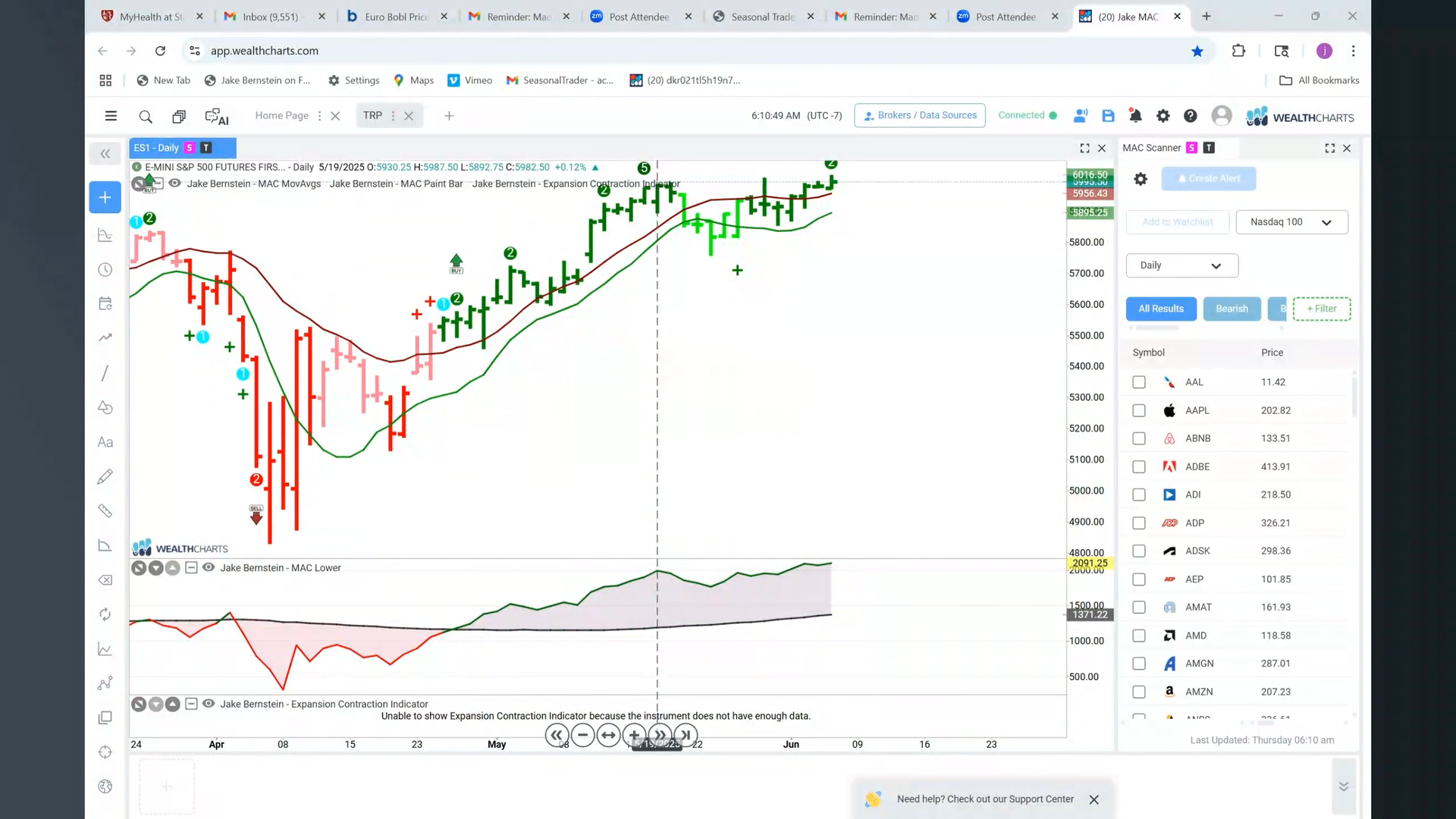Select the shapes drawing tool
The height and width of the screenshot is (819, 1456).
coord(105,407)
